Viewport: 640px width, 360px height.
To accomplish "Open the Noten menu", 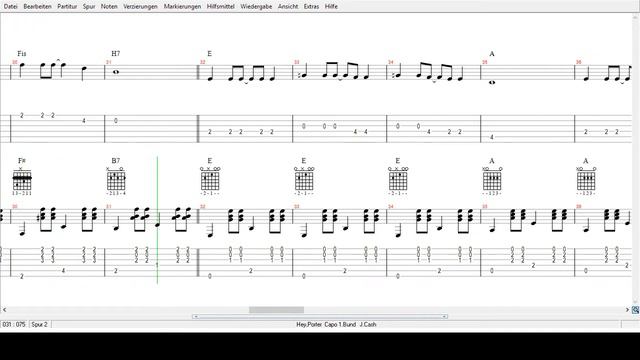I will coord(109,7).
